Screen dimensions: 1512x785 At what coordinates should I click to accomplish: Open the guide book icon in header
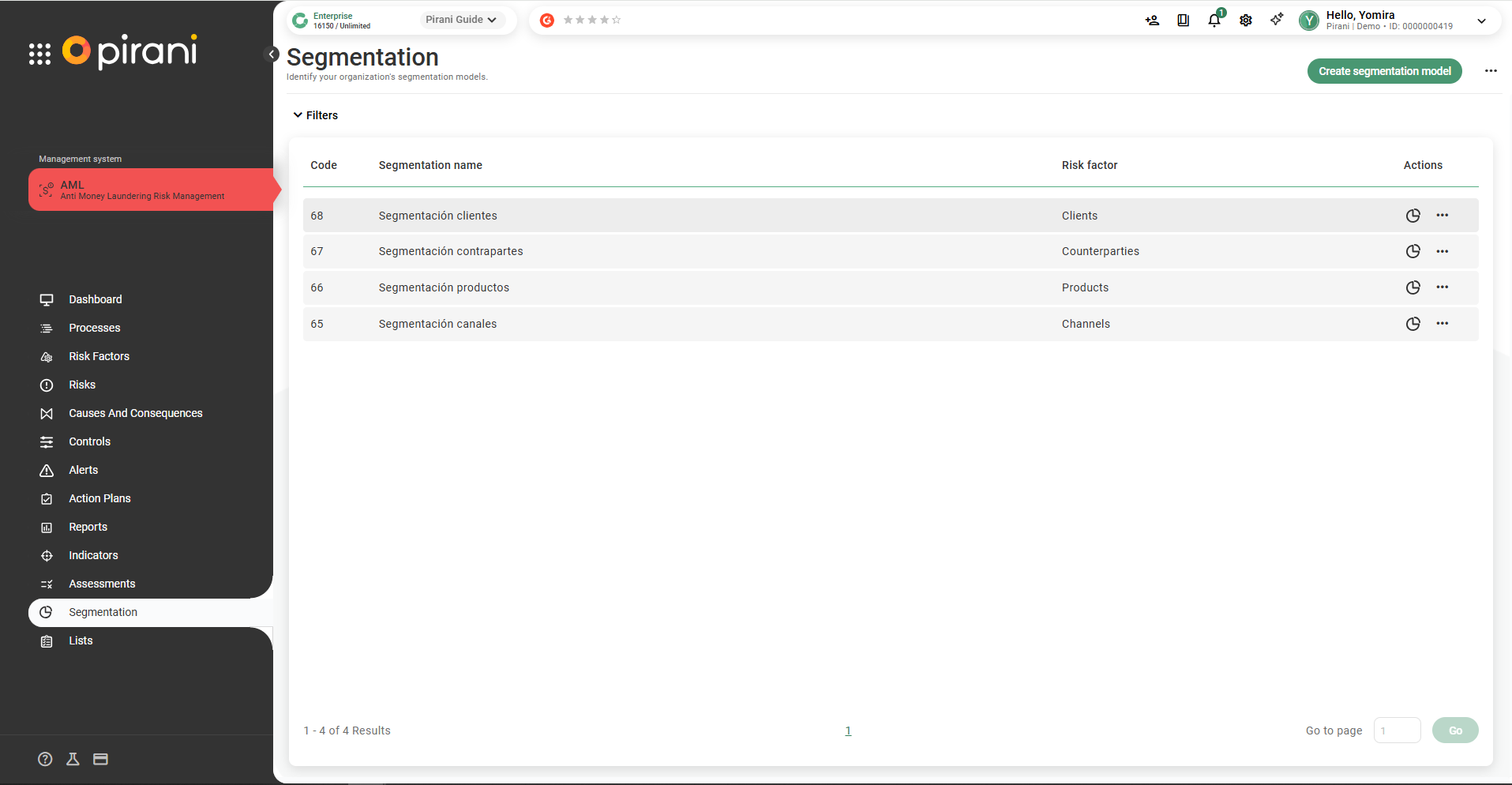tap(1183, 21)
